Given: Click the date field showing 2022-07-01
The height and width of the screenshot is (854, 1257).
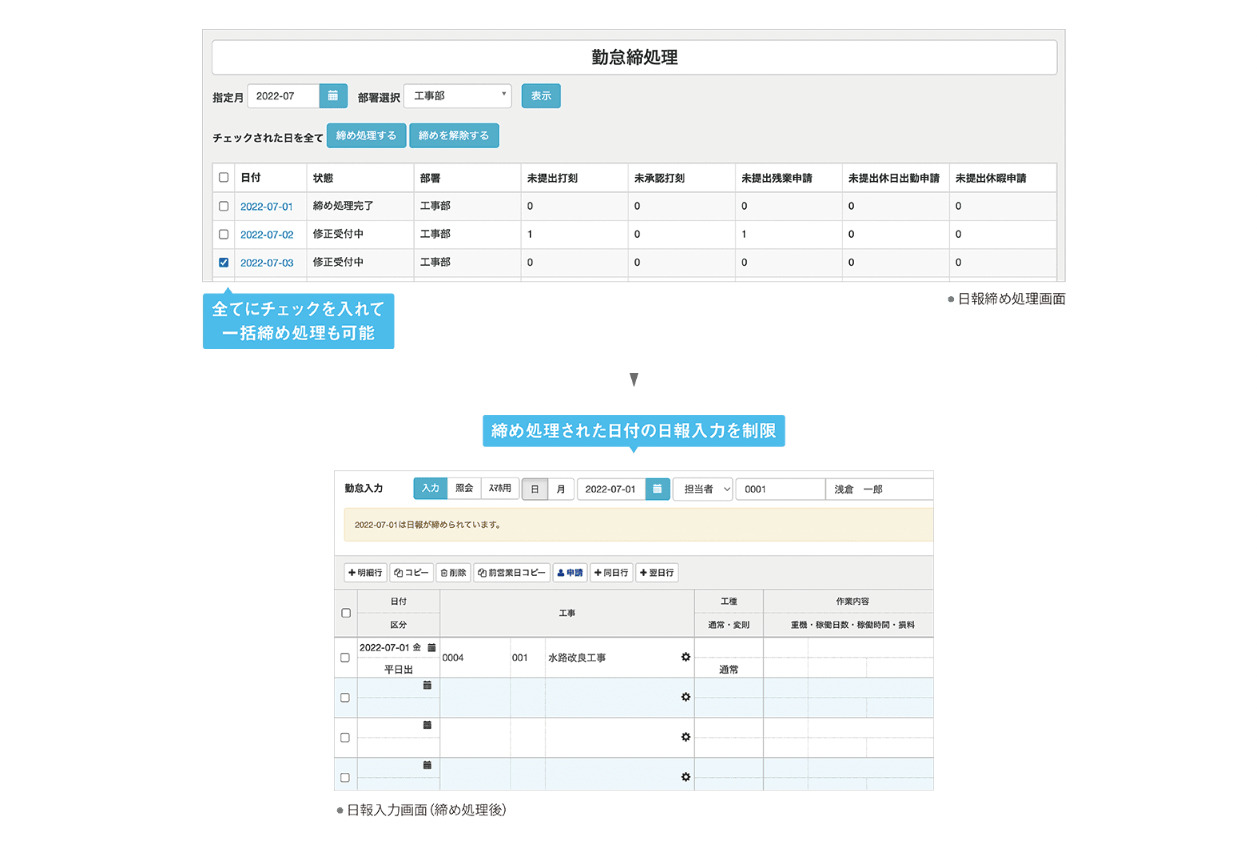Looking at the screenshot, I should [x=611, y=489].
